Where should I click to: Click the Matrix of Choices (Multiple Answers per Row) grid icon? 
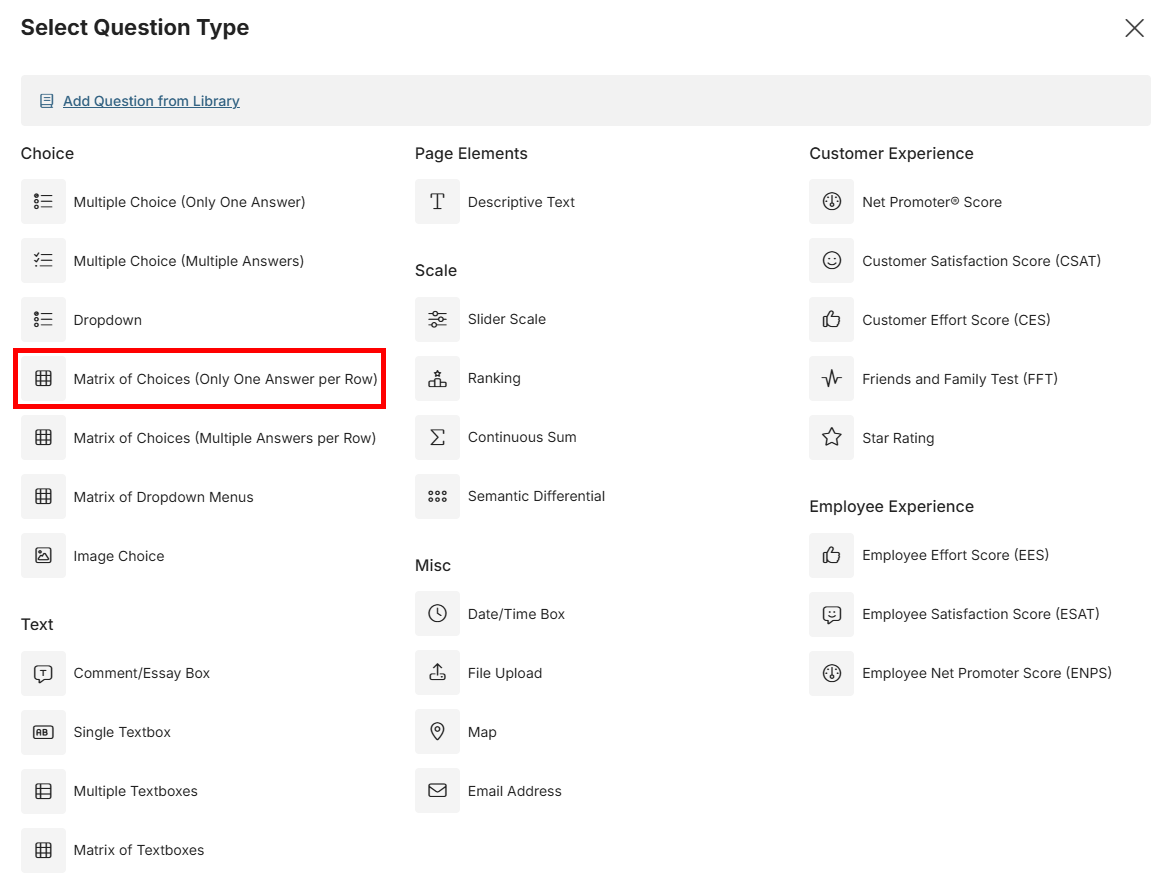click(43, 437)
